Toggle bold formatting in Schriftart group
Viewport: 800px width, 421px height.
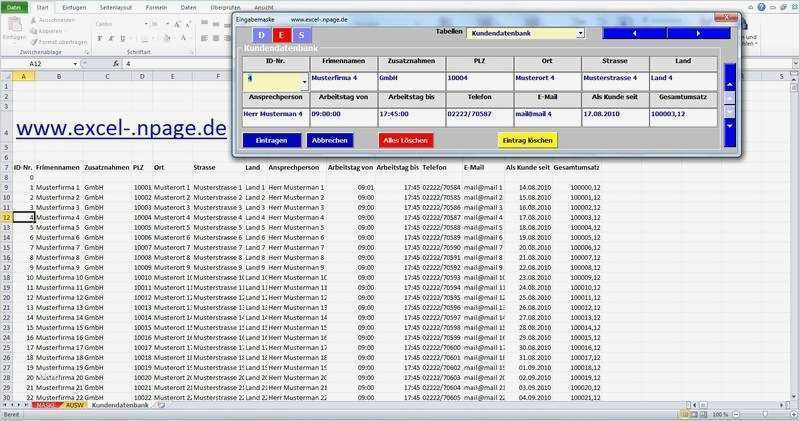(99, 38)
